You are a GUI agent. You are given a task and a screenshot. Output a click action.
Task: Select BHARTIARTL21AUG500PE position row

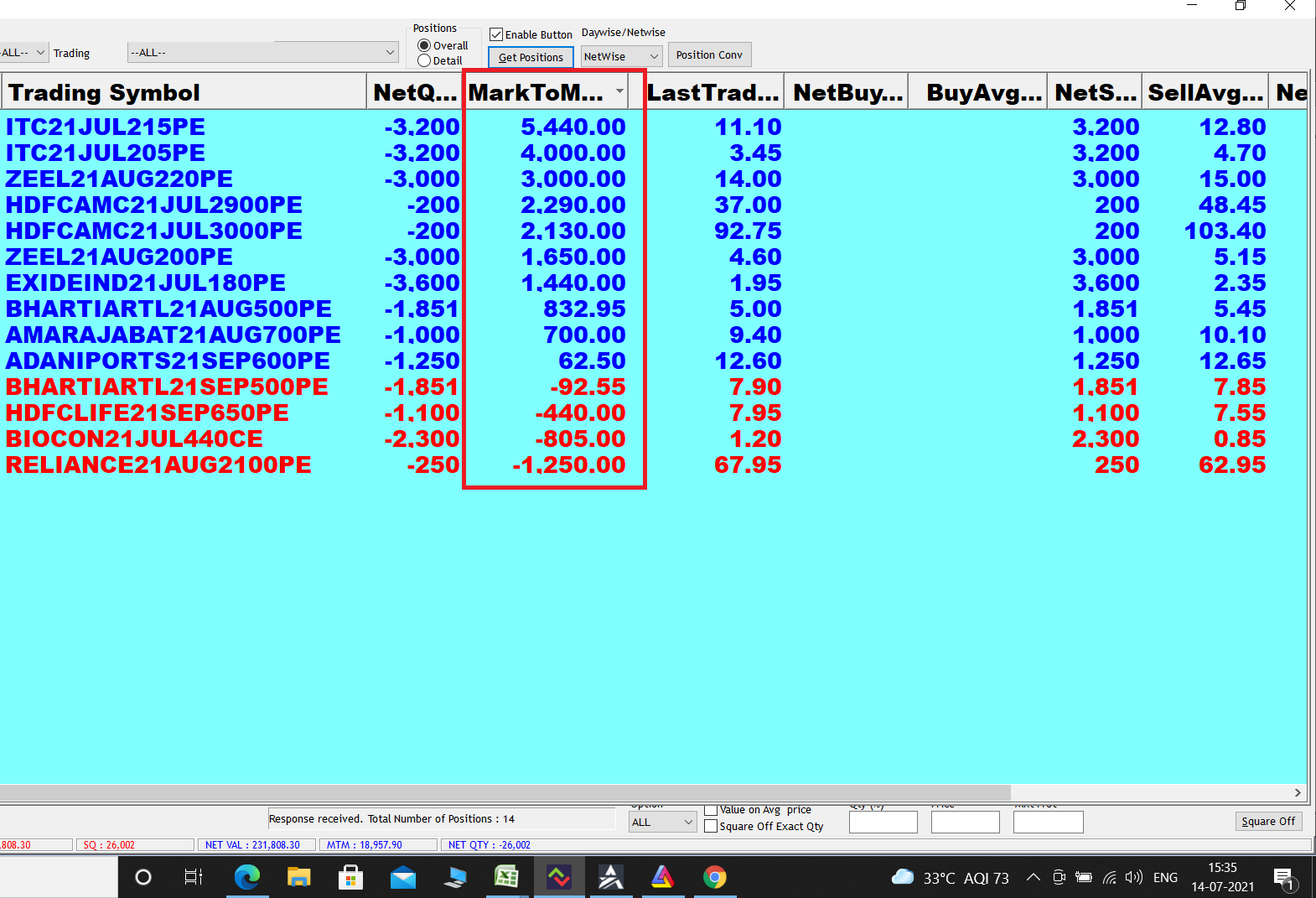point(654,309)
